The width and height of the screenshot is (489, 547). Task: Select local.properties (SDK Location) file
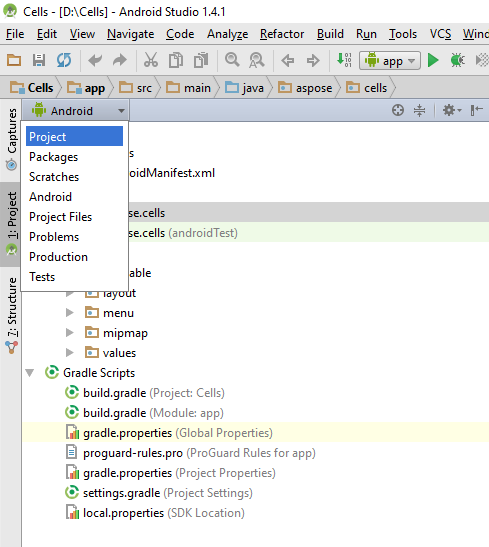click(155, 513)
